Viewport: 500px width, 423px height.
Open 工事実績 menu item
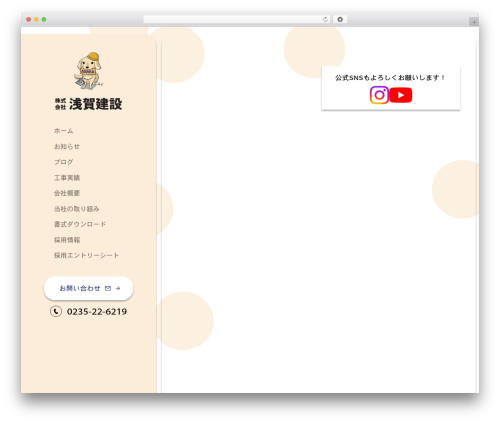point(67,178)
